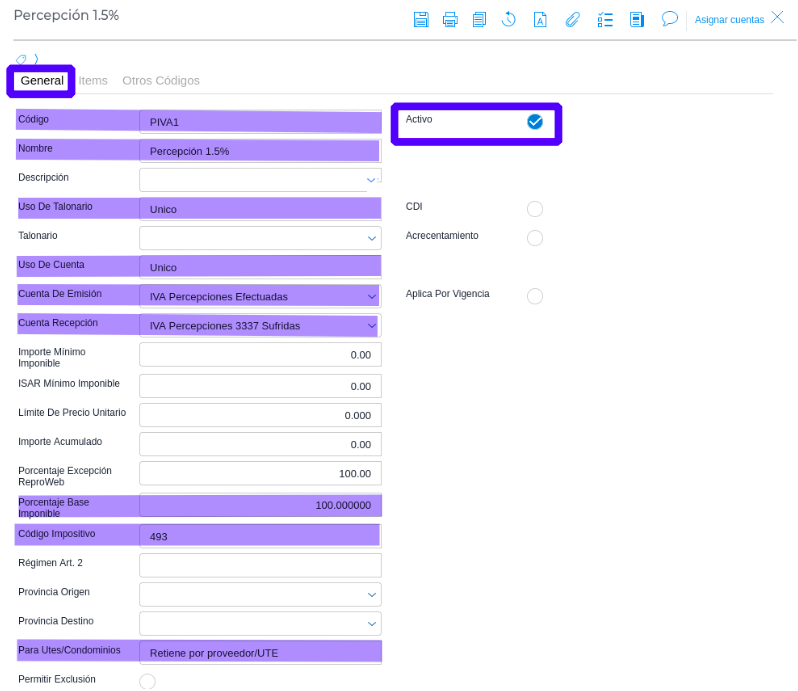
Task: Click the Asignar cuentas link
Action: 729,20
